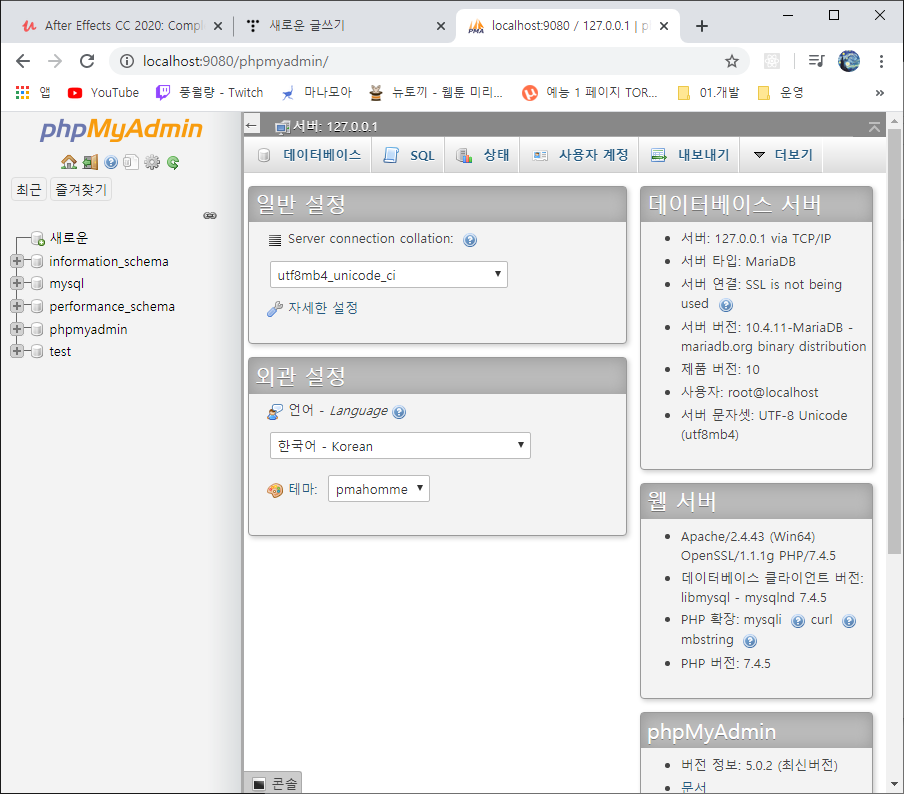Select the test database name
The image size is (904, 794).
click(x=60, y=352)
